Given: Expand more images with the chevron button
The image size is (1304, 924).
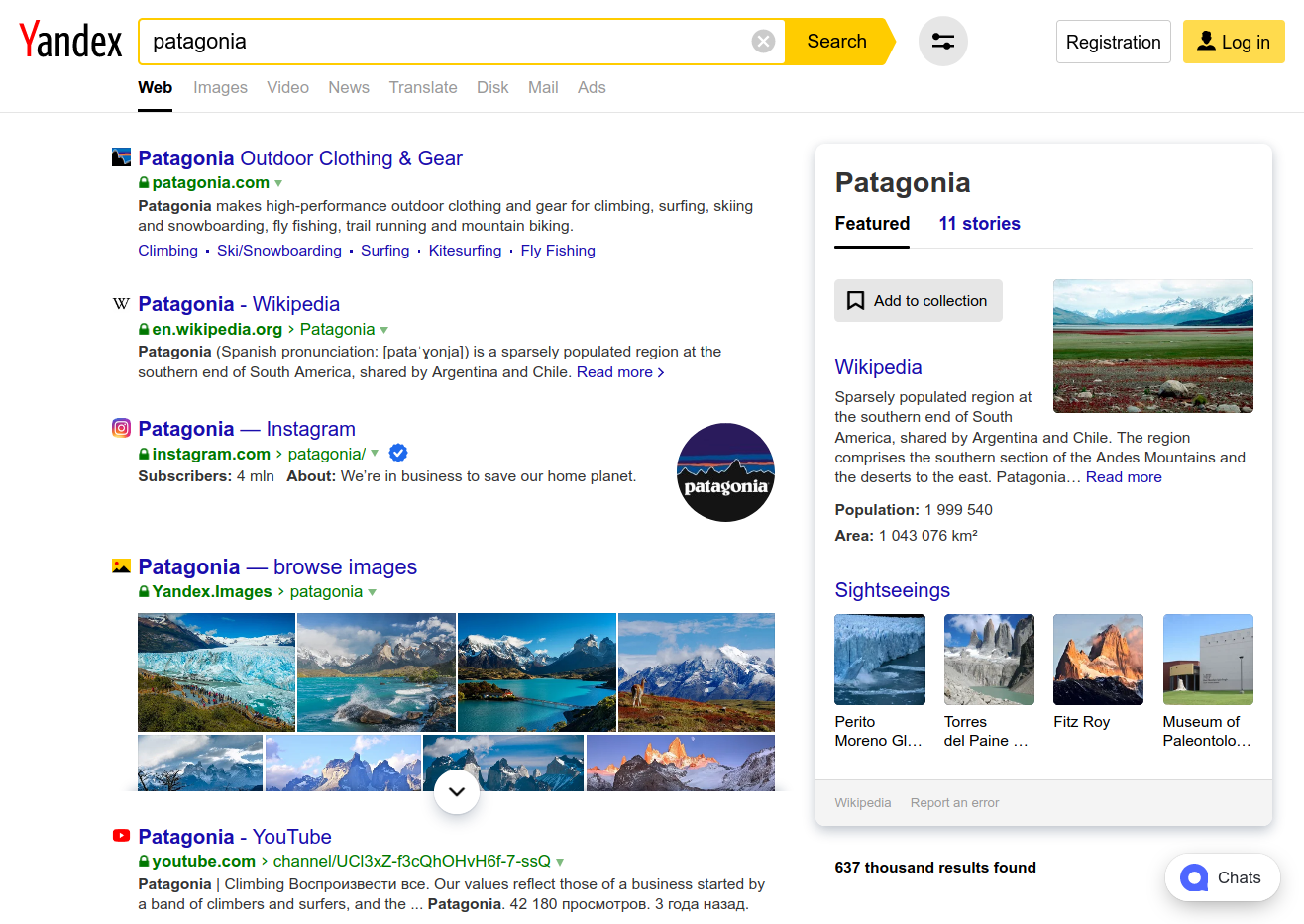Looking at the screenshot, I should coord(457,791).
